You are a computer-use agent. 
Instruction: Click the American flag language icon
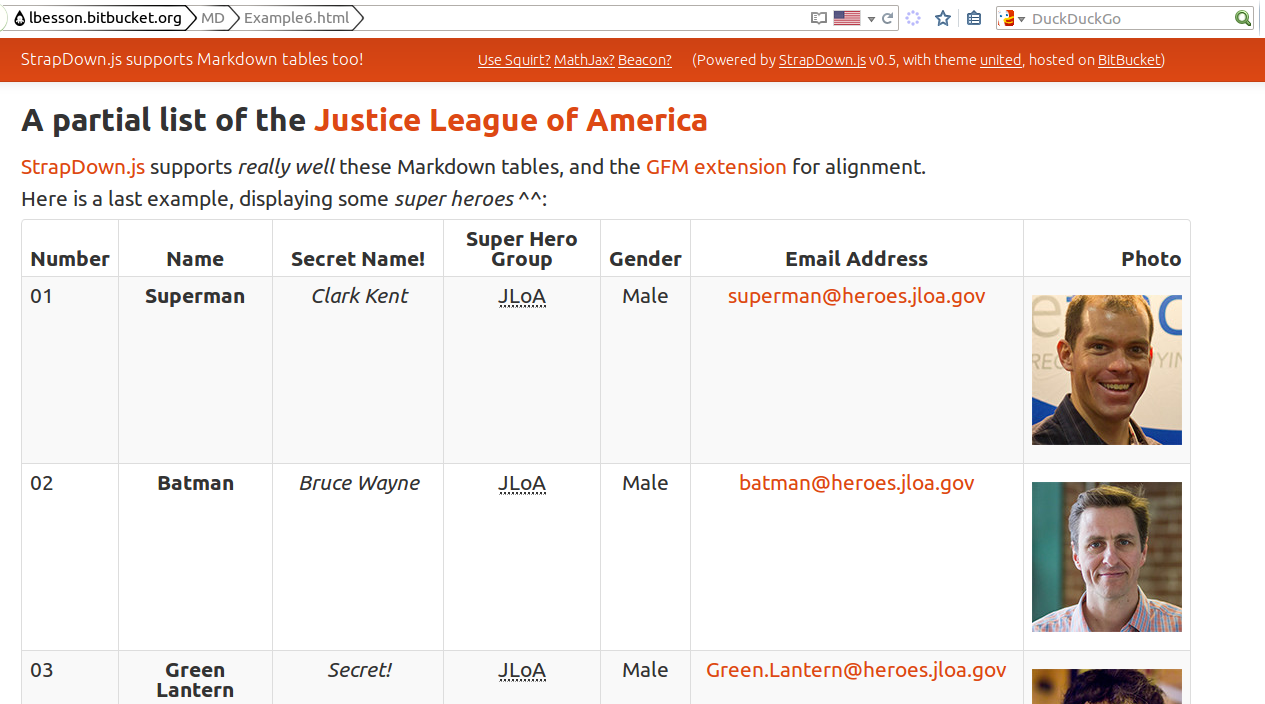click(846, 17)
